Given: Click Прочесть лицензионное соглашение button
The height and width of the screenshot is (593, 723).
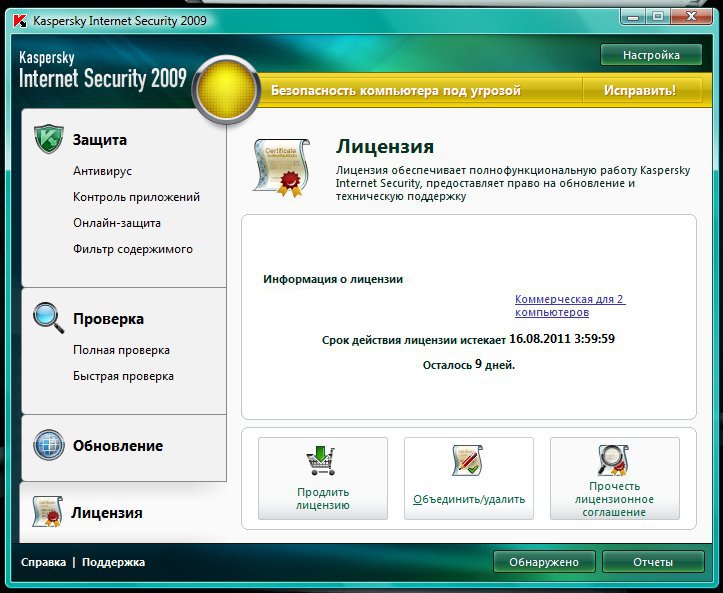Looking at the screenshot, I should 615,479.
